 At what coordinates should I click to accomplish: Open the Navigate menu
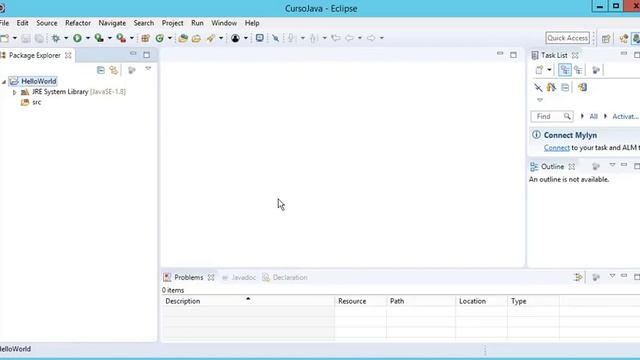click(112, 23)
